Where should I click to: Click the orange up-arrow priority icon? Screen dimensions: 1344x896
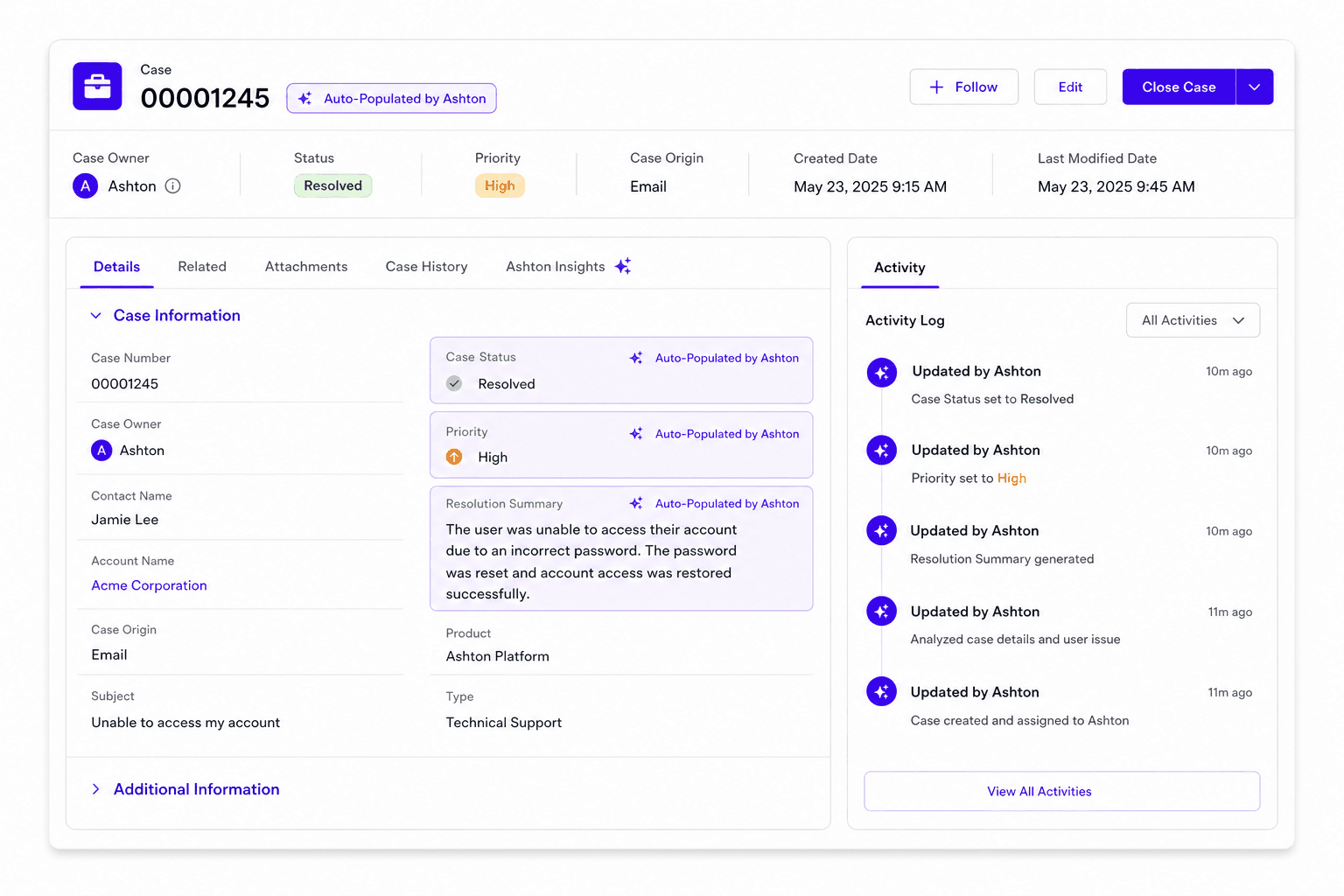point(454,457)
